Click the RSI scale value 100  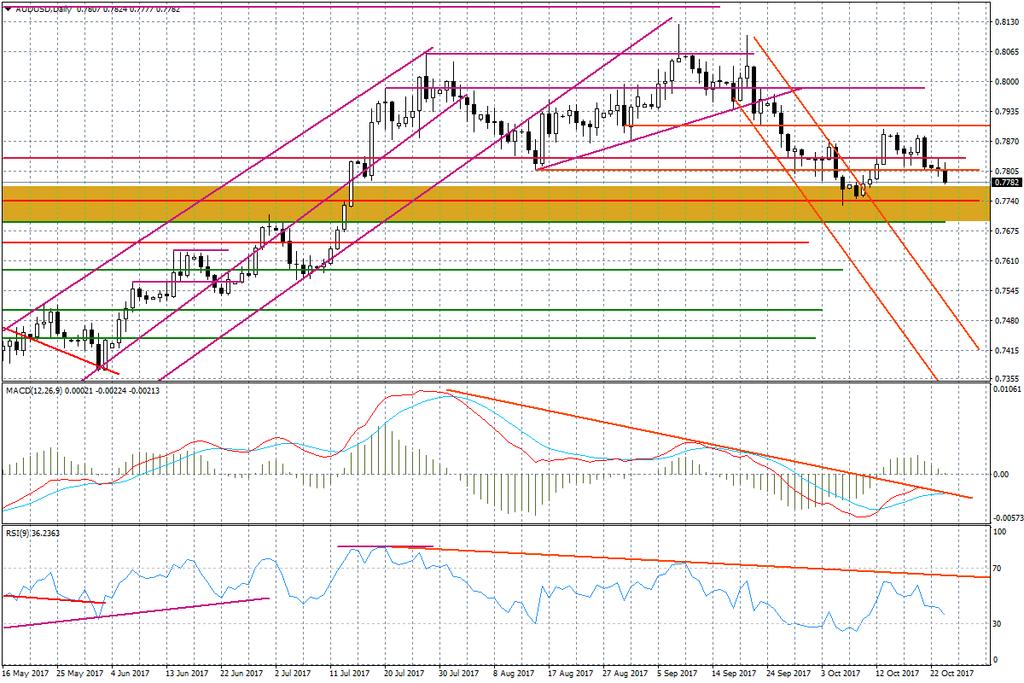click(x=999, y=533)
